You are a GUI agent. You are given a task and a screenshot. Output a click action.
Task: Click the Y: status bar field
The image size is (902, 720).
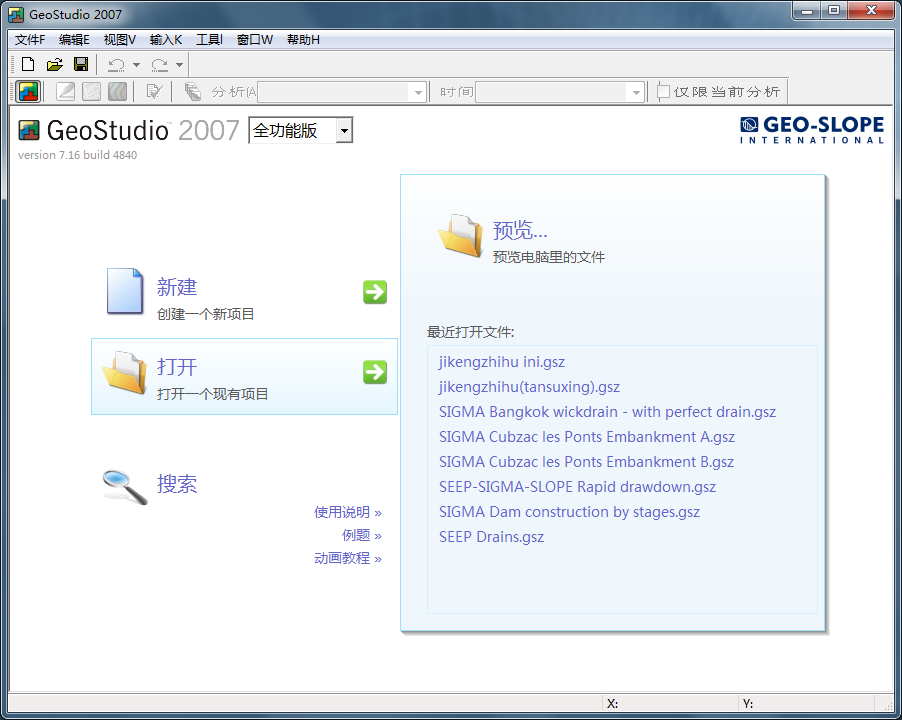[x=807, y=703]
